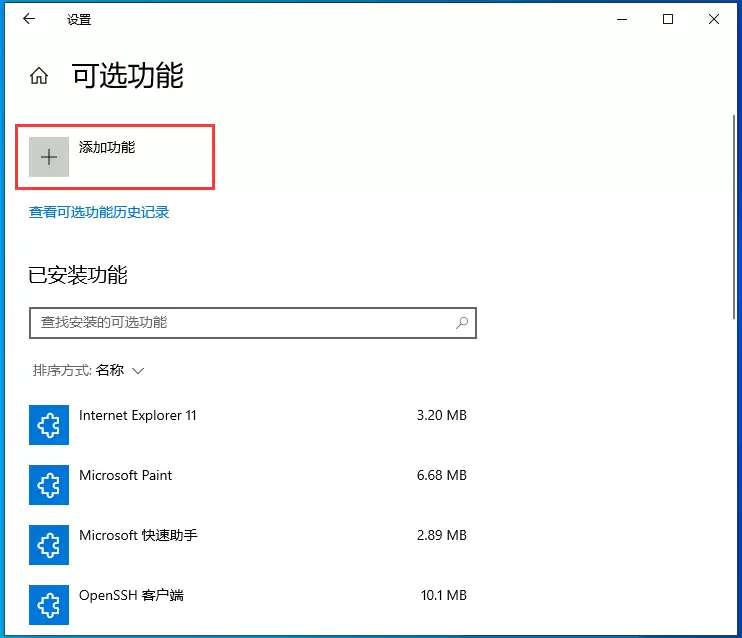Viewport: 742px width, 638px height.
Task: Click the vertical scrollbar on the right
Action: (734, 220)
